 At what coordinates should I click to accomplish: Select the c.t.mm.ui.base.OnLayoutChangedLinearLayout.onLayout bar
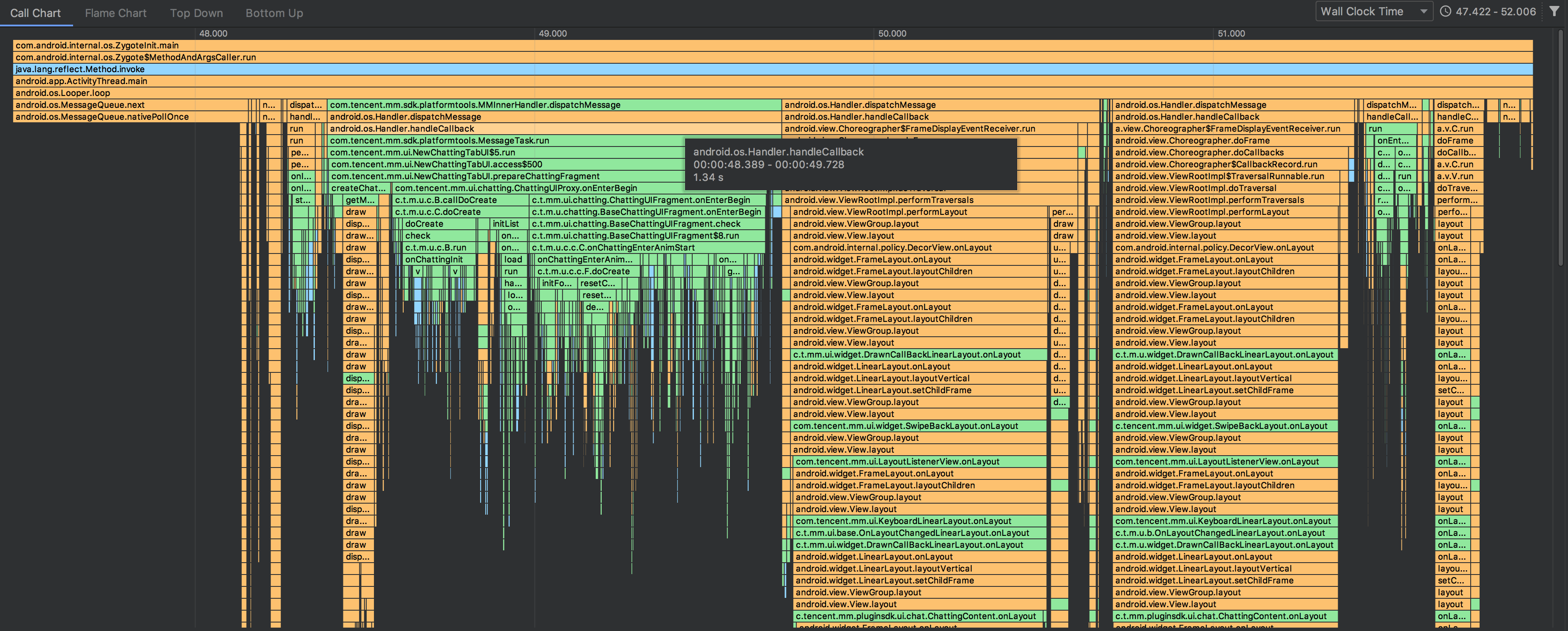click(920, 532)
